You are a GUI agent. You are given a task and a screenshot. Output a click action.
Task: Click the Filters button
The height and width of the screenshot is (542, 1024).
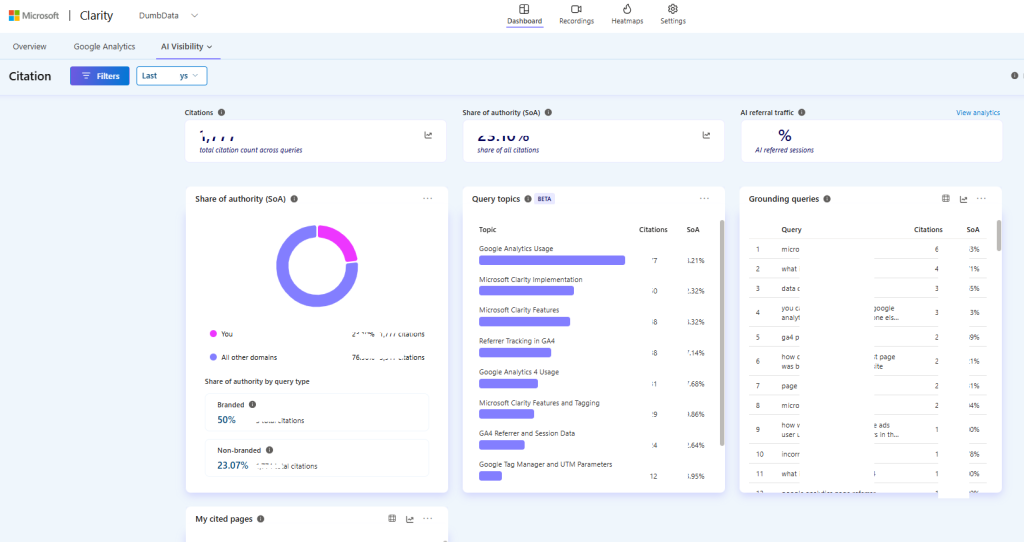100,76
